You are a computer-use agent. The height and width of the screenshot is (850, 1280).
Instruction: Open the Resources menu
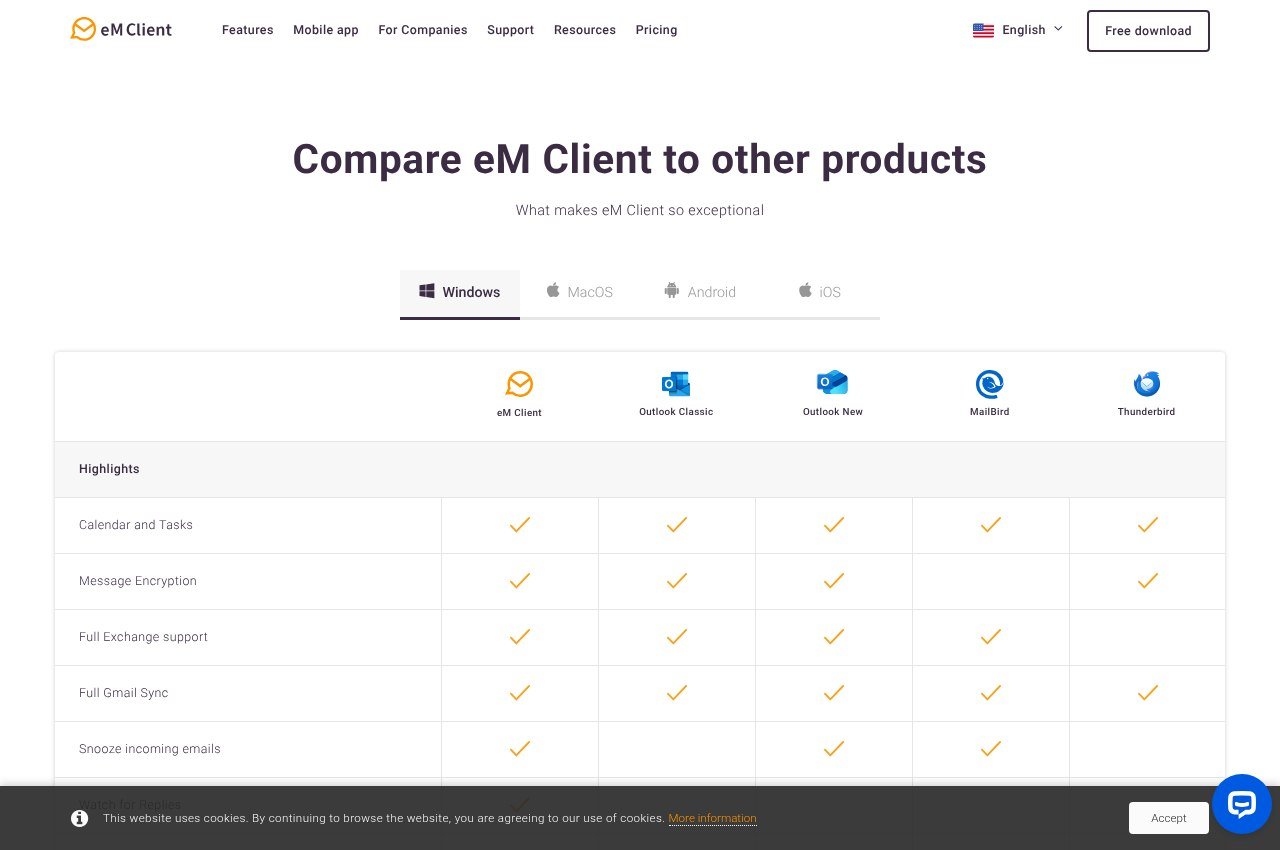tap(585, 30)
